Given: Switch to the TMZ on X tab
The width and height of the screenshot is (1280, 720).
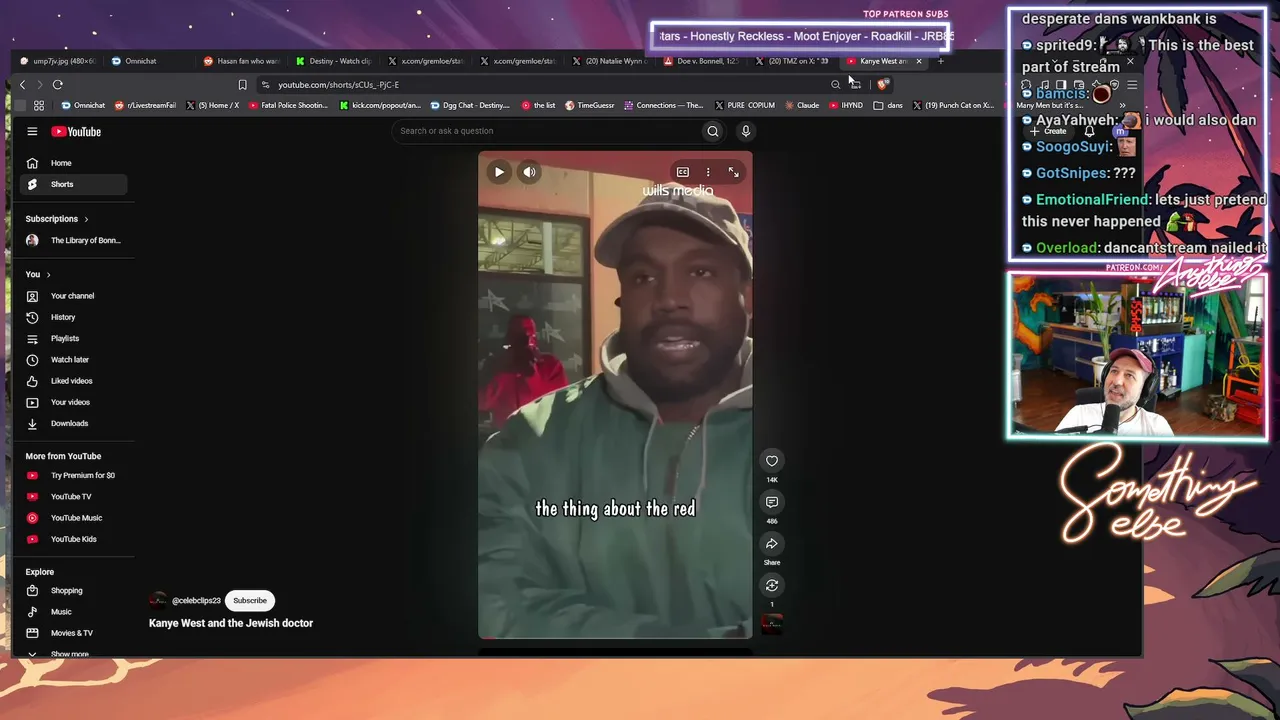Looking at the screenshot, I should pos(793,61).
